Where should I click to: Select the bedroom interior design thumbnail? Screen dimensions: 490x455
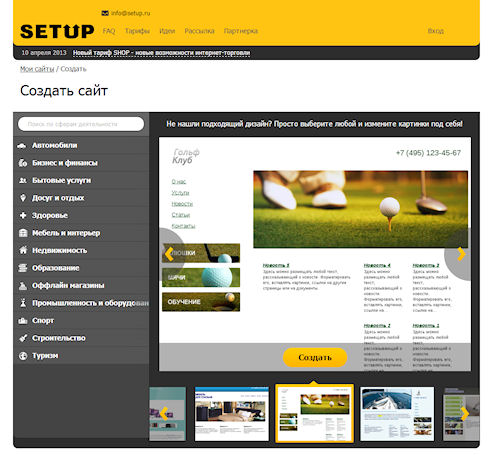(232, 414)
